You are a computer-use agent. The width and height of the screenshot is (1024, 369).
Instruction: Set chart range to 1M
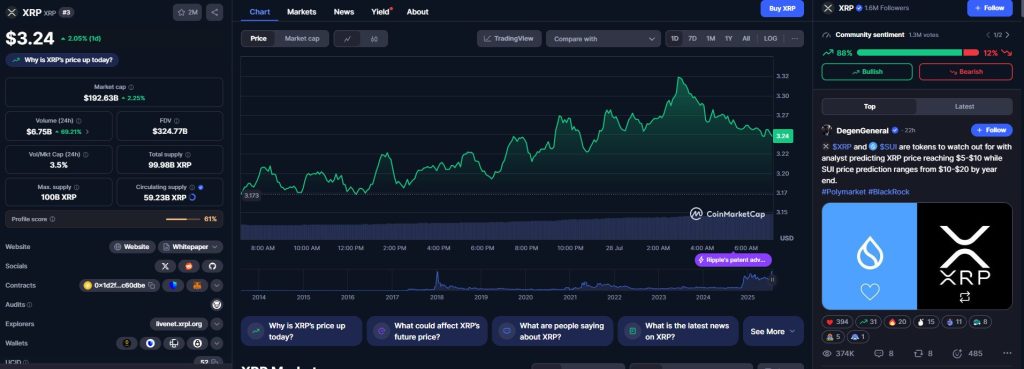[711, 39]
